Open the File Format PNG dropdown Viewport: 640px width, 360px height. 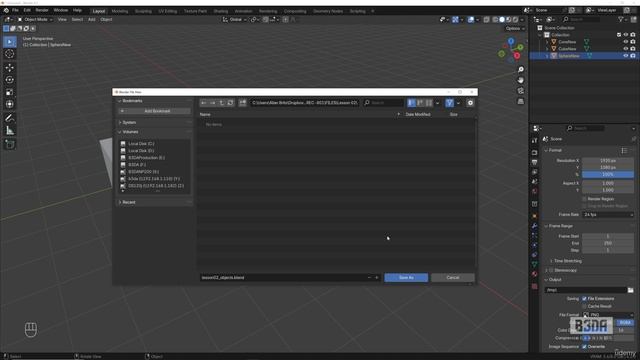click(x=608, y=315)
